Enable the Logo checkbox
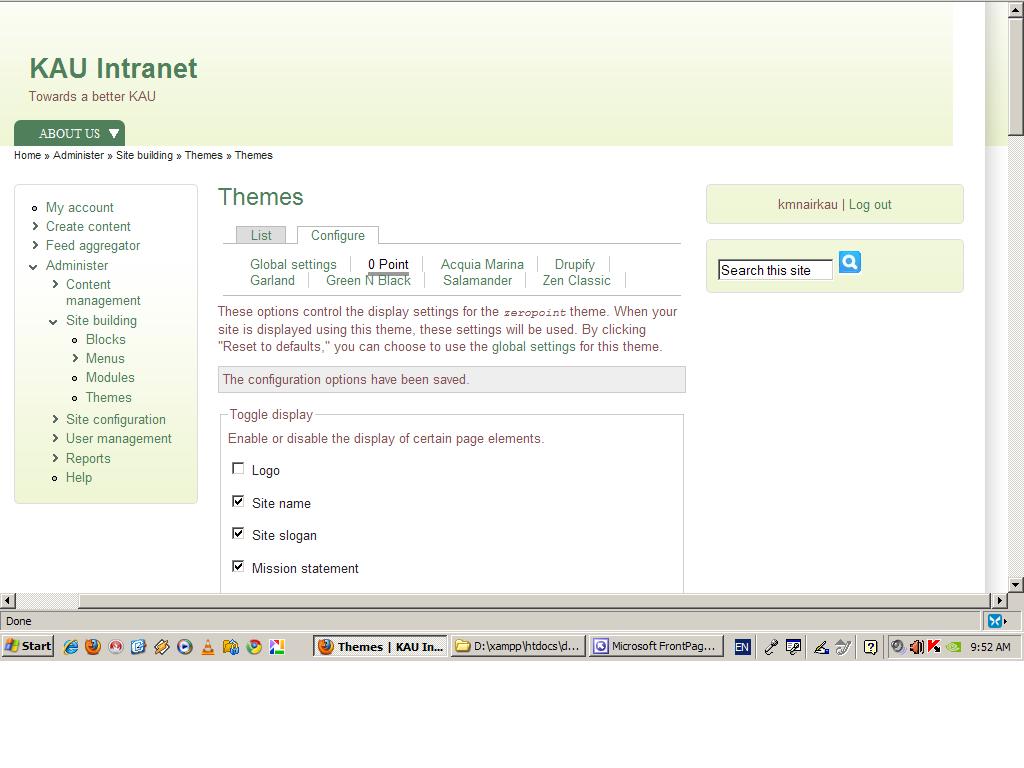Image resolution: width=1024 pixels, height=768 pixels. click(x=238, y=467)
